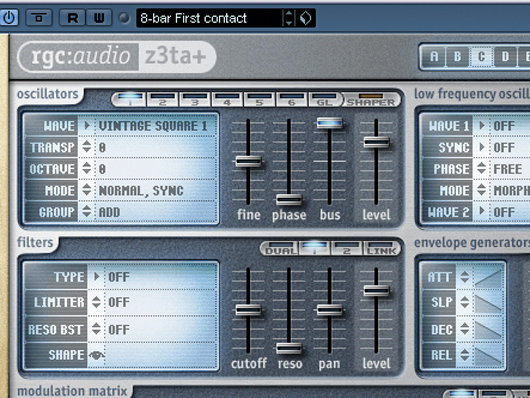
Task: Select oscillator 5 tab
Action: pyautogui.click(x=259, y=99)
